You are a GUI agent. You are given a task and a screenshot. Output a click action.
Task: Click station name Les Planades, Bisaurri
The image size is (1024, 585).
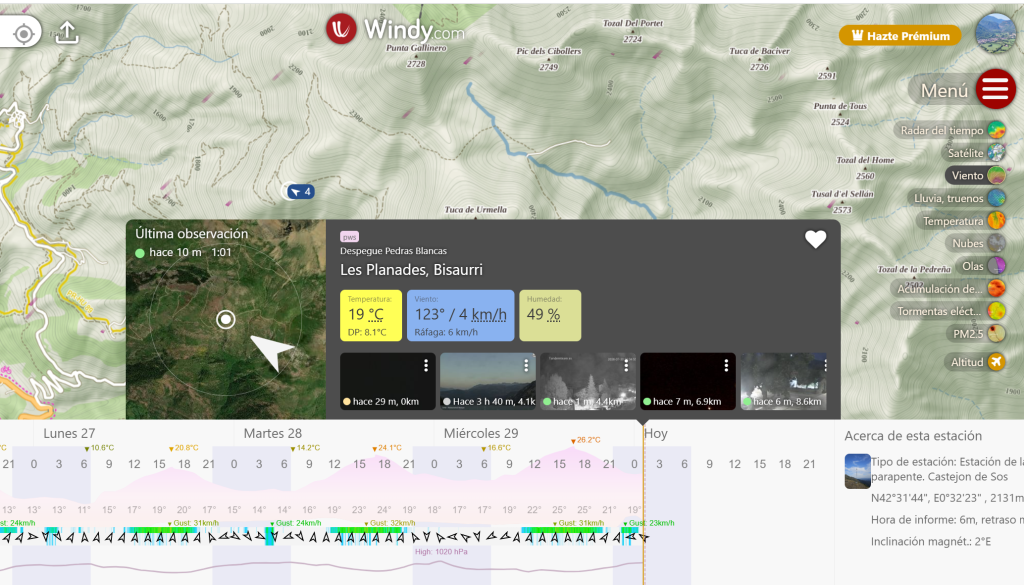click(x=411, y=270)
